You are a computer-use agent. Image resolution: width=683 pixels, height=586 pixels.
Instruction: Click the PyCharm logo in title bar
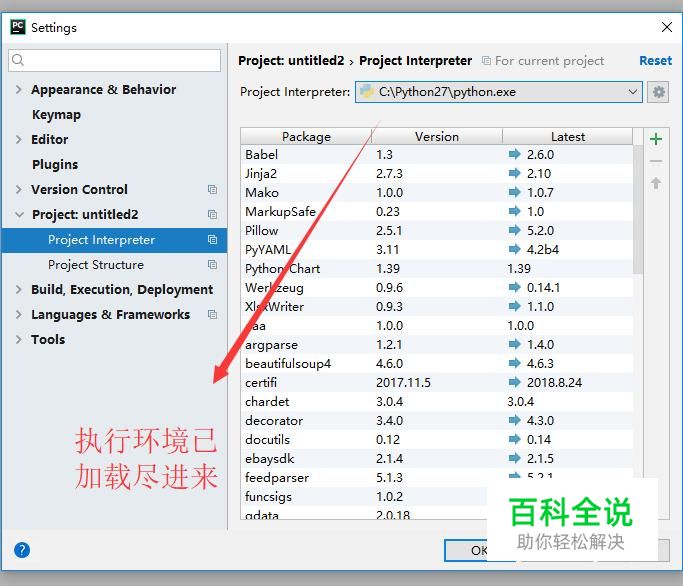(18, 27)
